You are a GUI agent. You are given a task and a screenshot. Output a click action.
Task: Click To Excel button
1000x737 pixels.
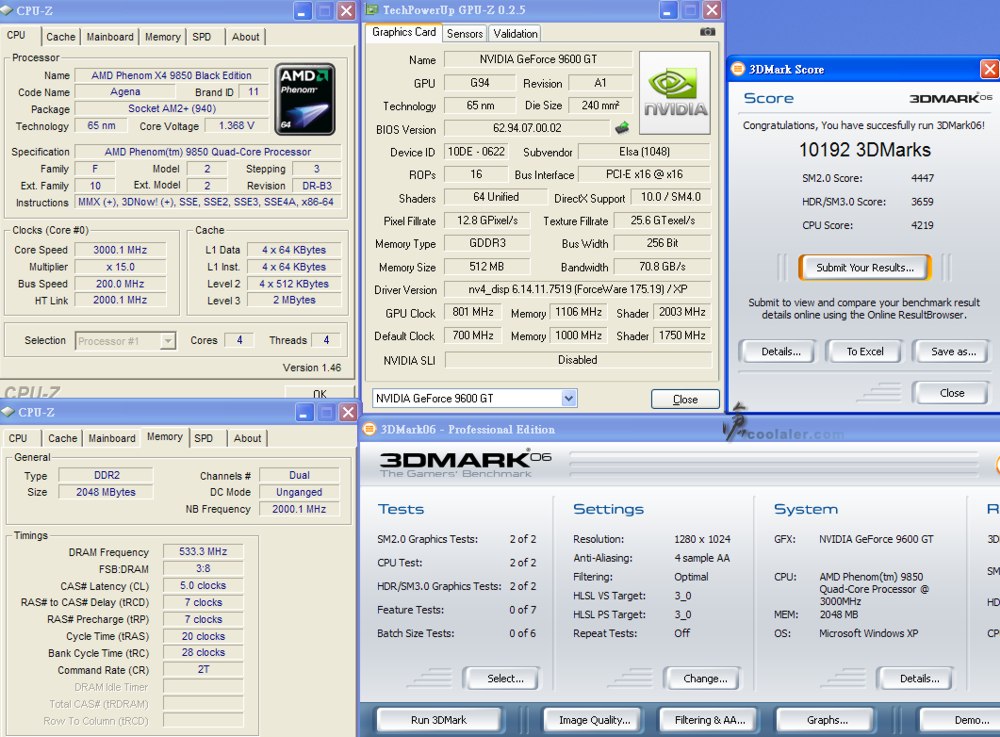(865, 351)
